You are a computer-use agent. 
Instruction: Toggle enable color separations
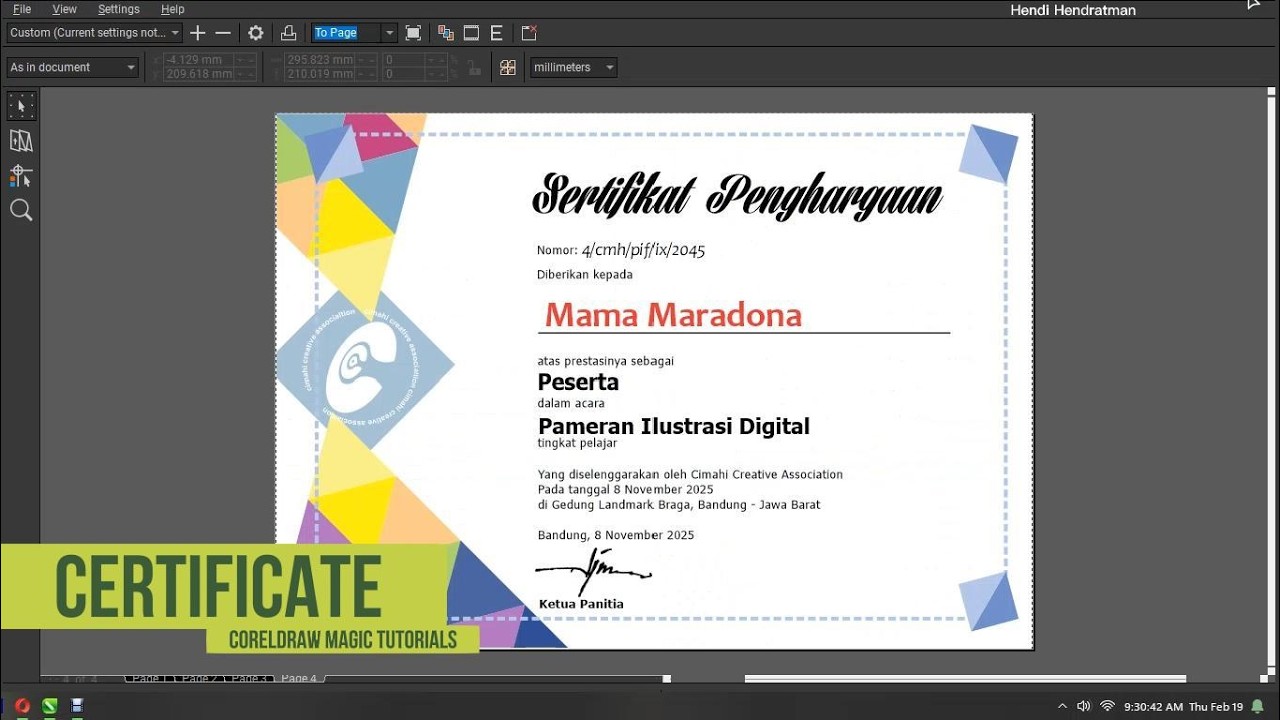(x=446, y=33)
